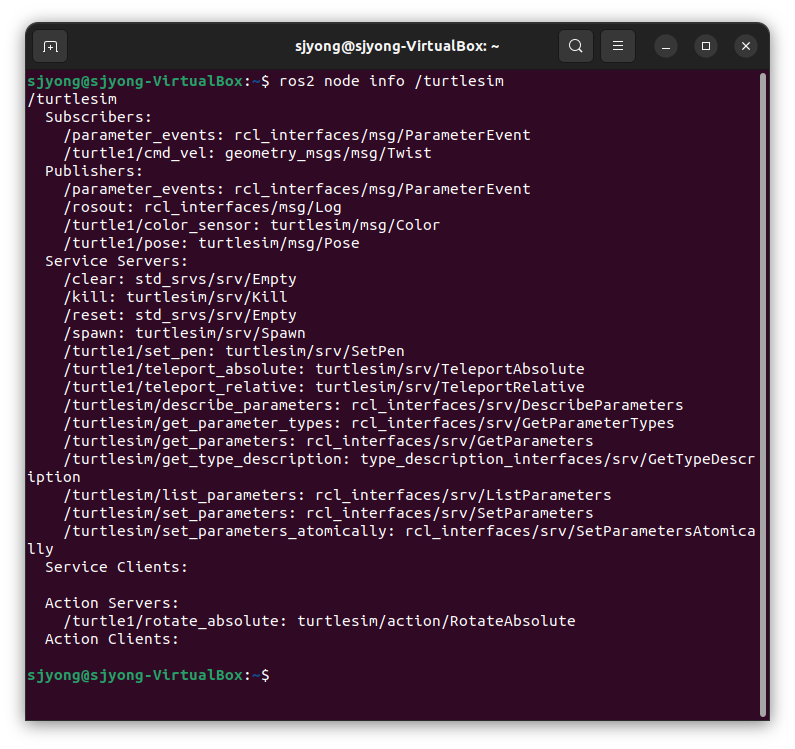Click the /turtlesim/list_parameters line

[x=337, y=495]
